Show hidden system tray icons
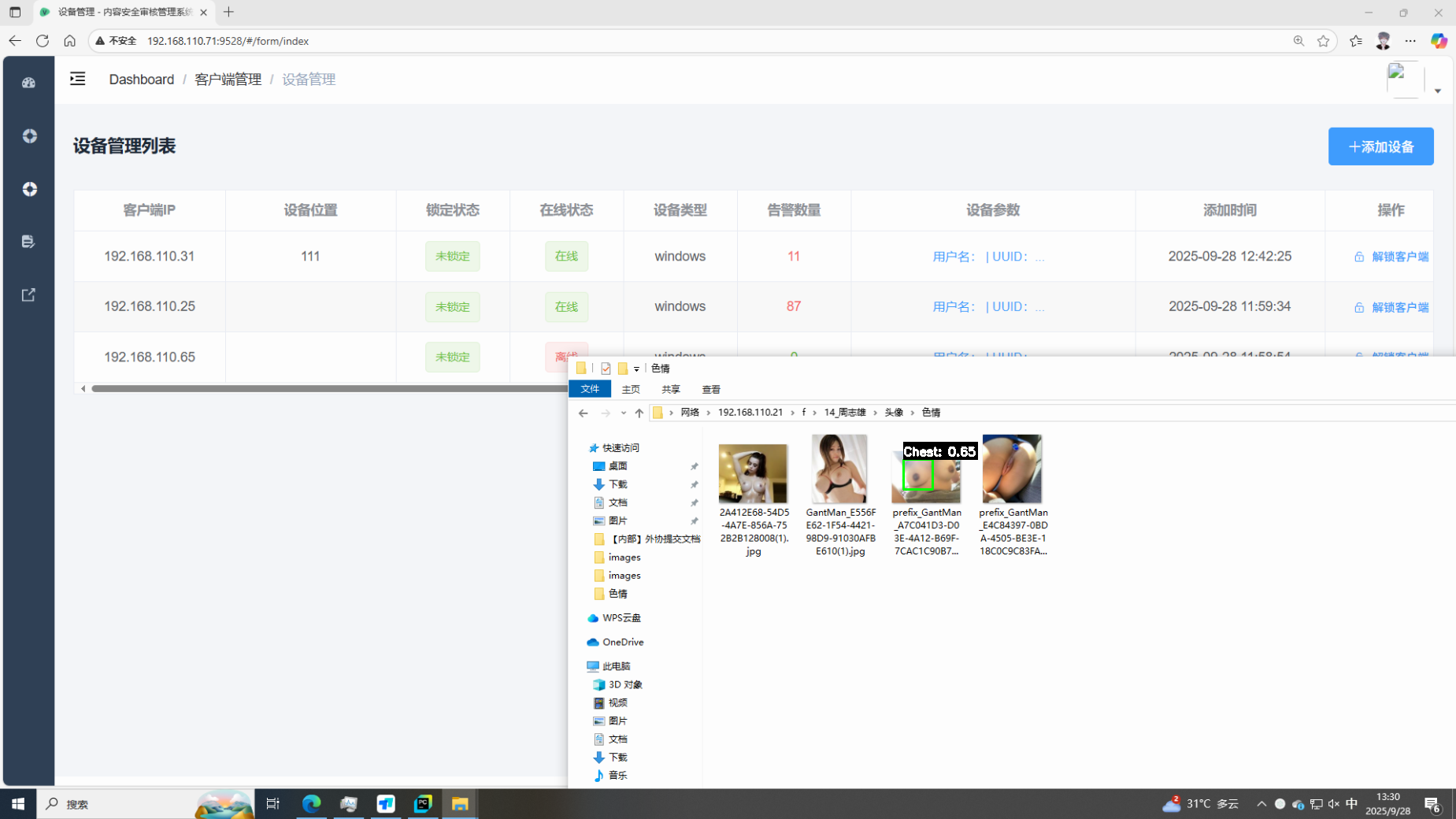Viewport: 1456px width, 819px height. pyautogui.click(x=1261, y=804)
